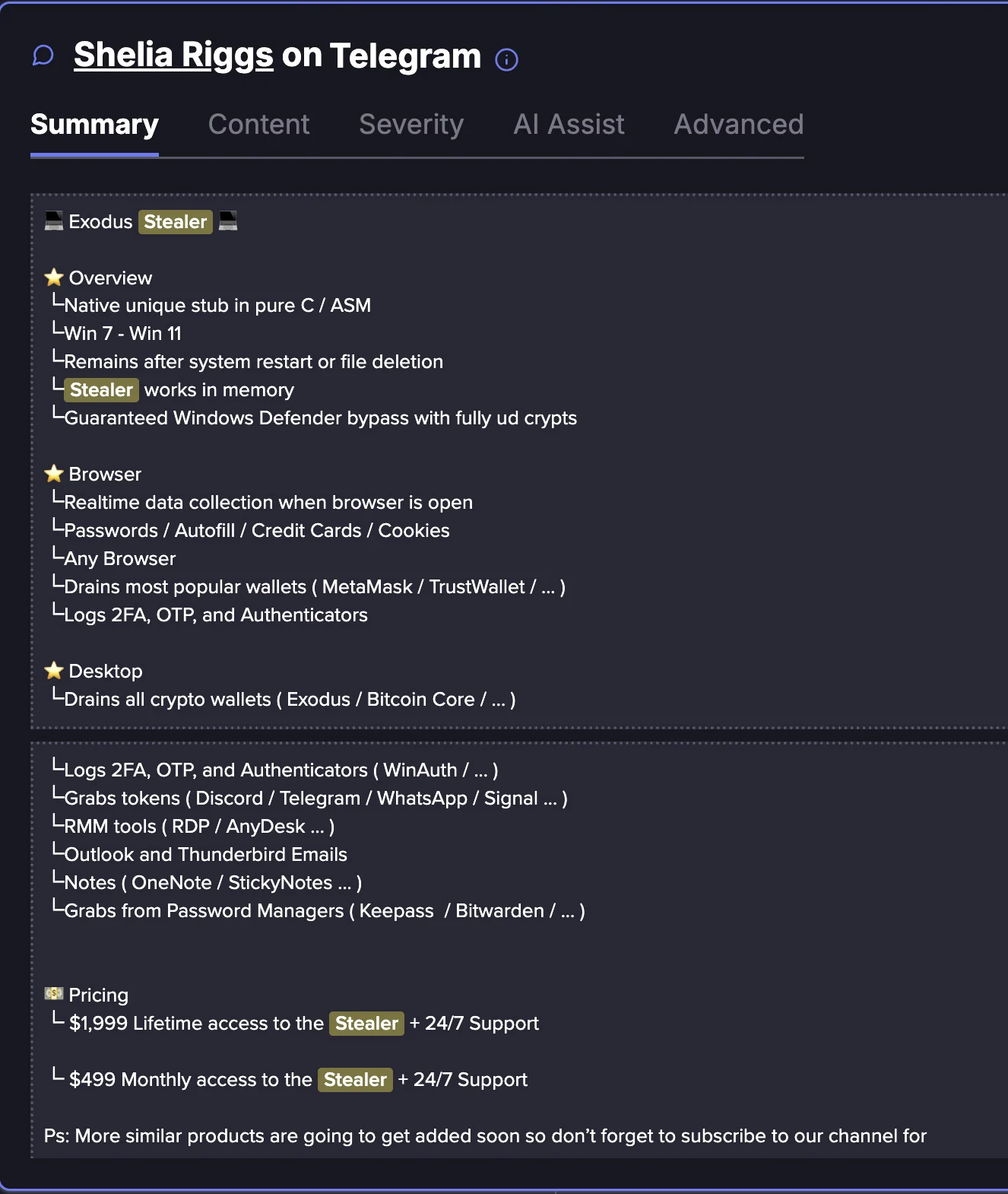Open the Severity tab

[x=411, y=125]
